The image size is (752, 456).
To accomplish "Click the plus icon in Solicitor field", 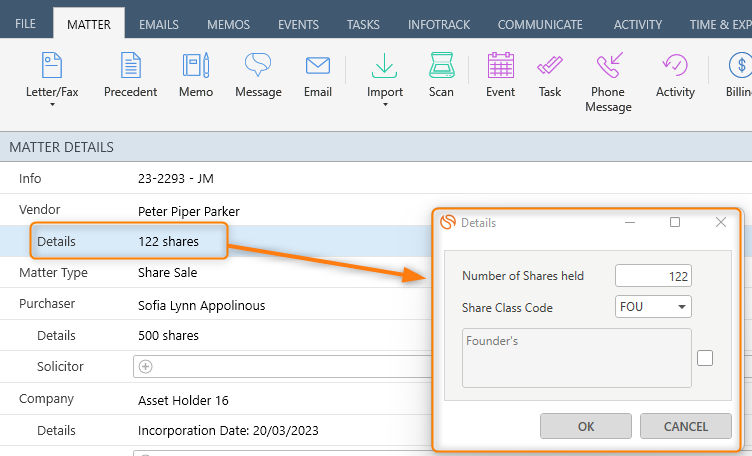I will point(145,366).
